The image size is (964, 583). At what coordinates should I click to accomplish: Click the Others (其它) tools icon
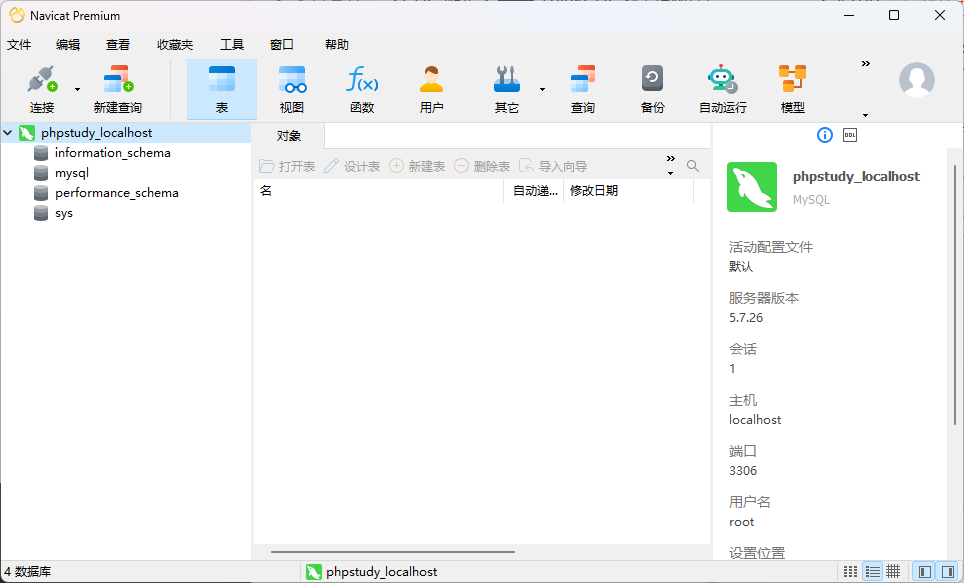[507, 79]
